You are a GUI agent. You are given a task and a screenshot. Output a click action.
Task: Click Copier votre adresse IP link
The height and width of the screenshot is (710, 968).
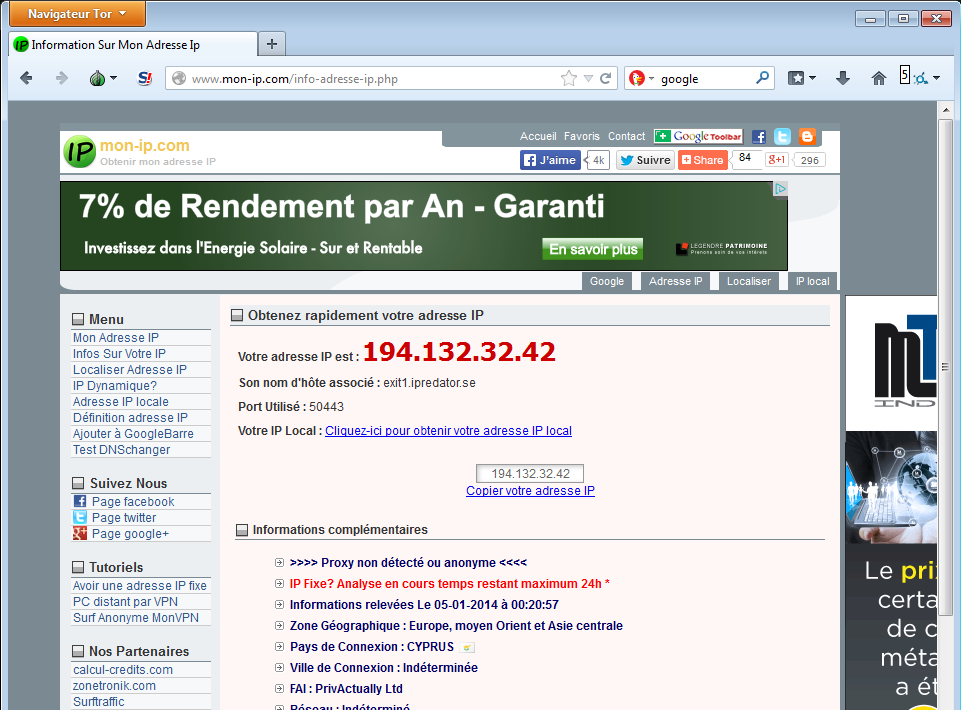(x=530, y=491)
